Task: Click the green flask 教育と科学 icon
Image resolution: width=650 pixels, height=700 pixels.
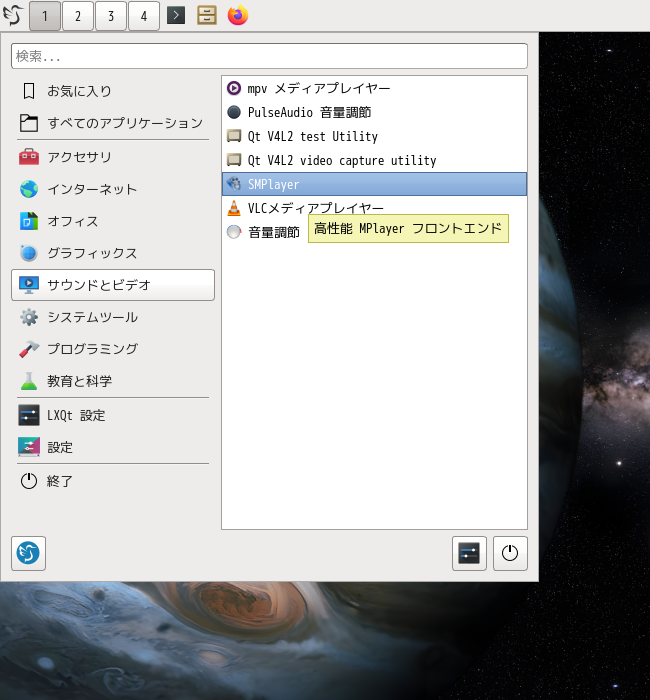Action: pyautogui.click(x=29, y=381)
